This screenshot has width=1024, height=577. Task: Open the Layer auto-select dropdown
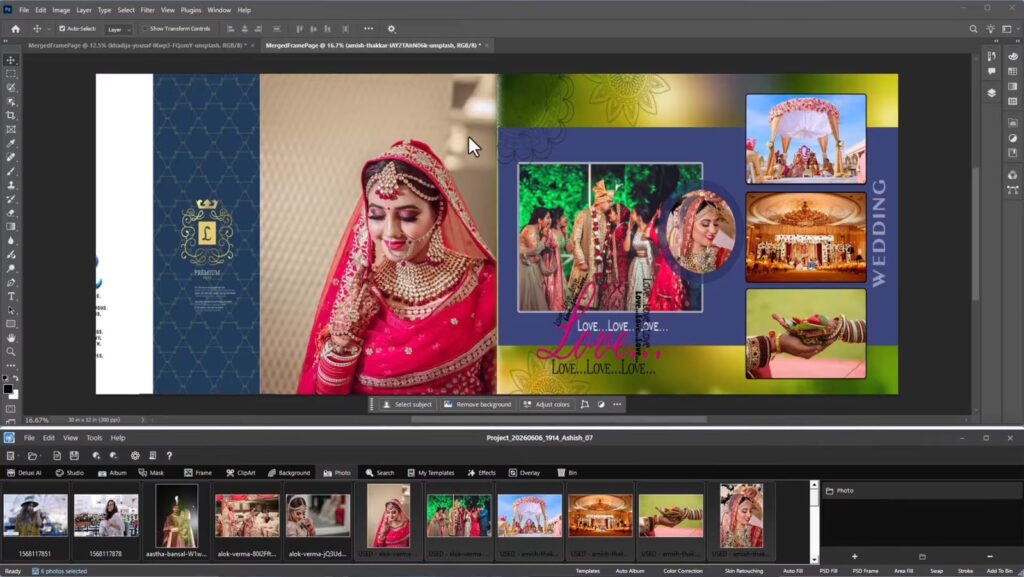[119, 29]
